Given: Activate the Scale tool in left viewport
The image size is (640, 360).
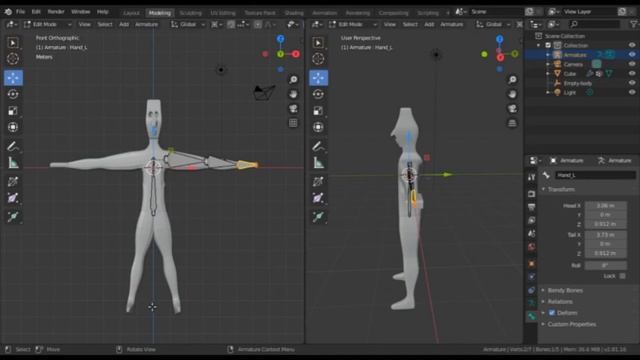Looking at the screenshot, I should pyautogui.click(x=13, y=111).
